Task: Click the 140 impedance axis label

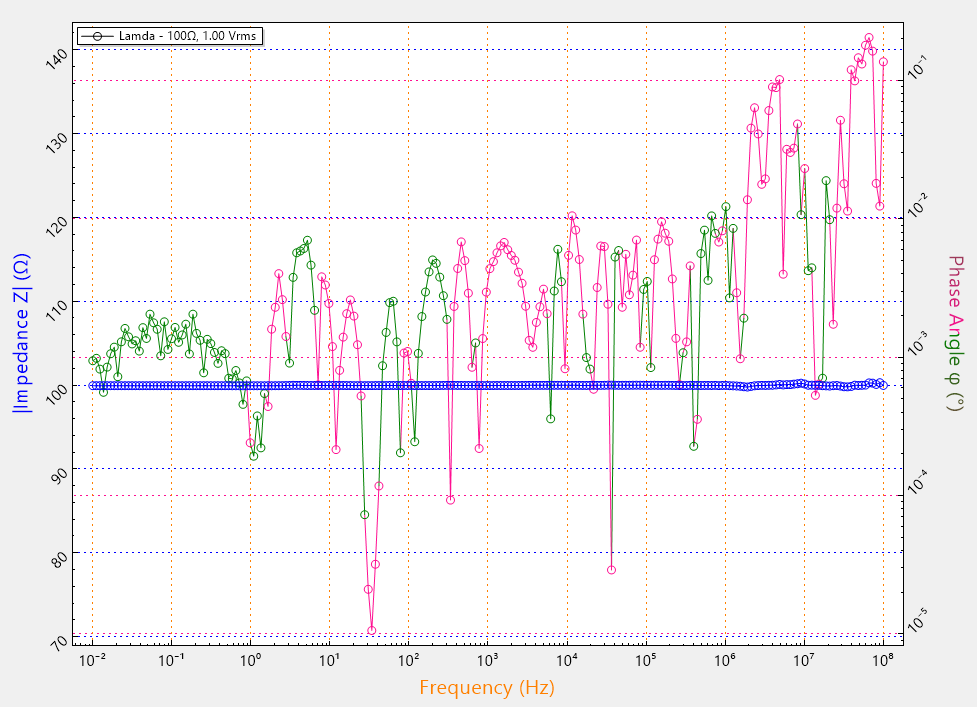Action: point(57,59)
